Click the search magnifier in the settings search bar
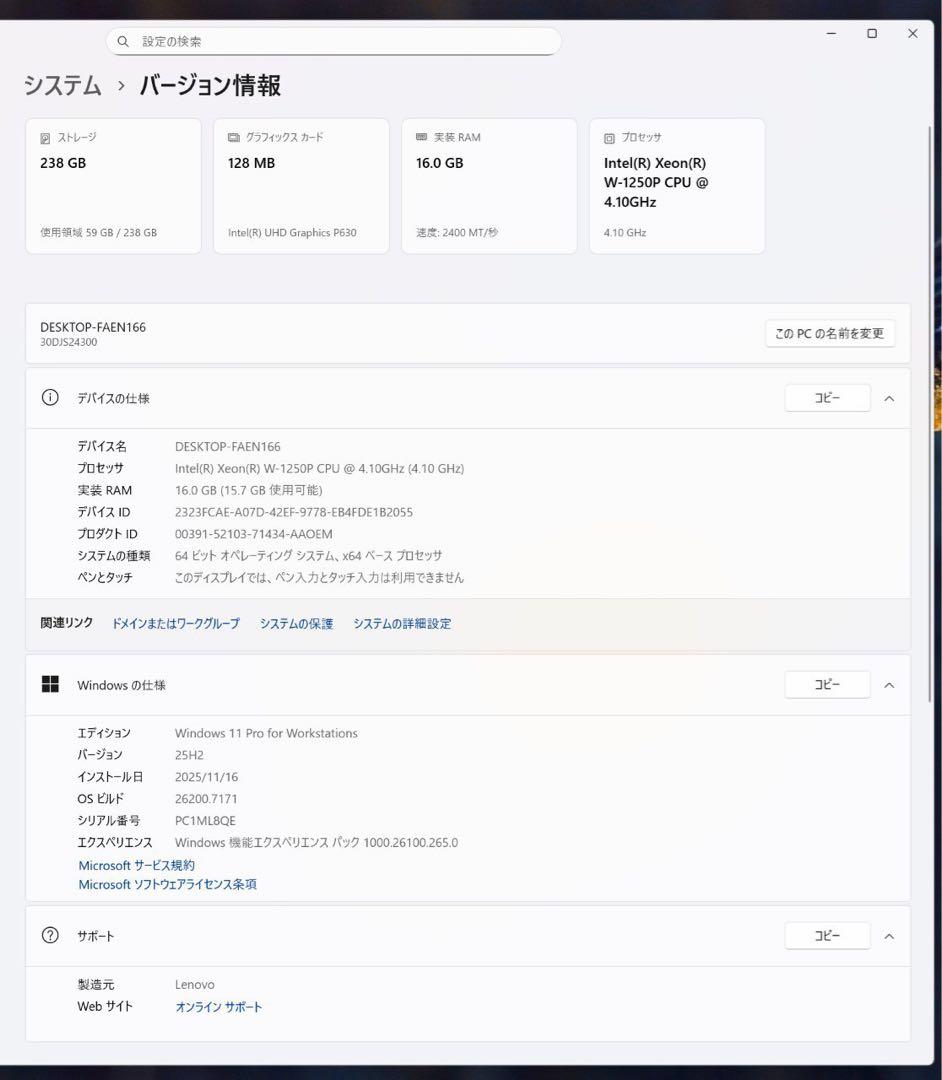 [123, 40]
